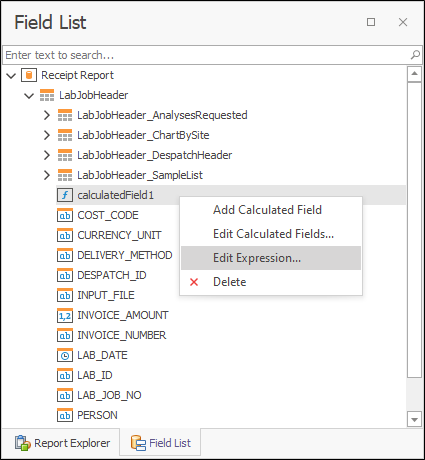Click the INVOICE_NUMBER string field icon
Screen dimensions: 425x460
[x=65, y=335]
